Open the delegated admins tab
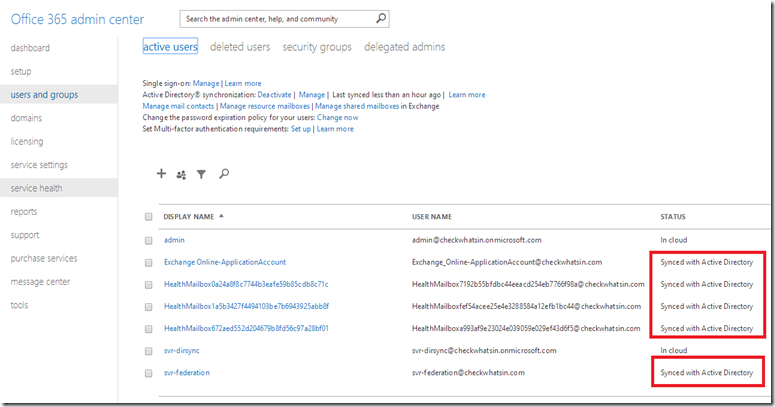 [x=404, y=47]
